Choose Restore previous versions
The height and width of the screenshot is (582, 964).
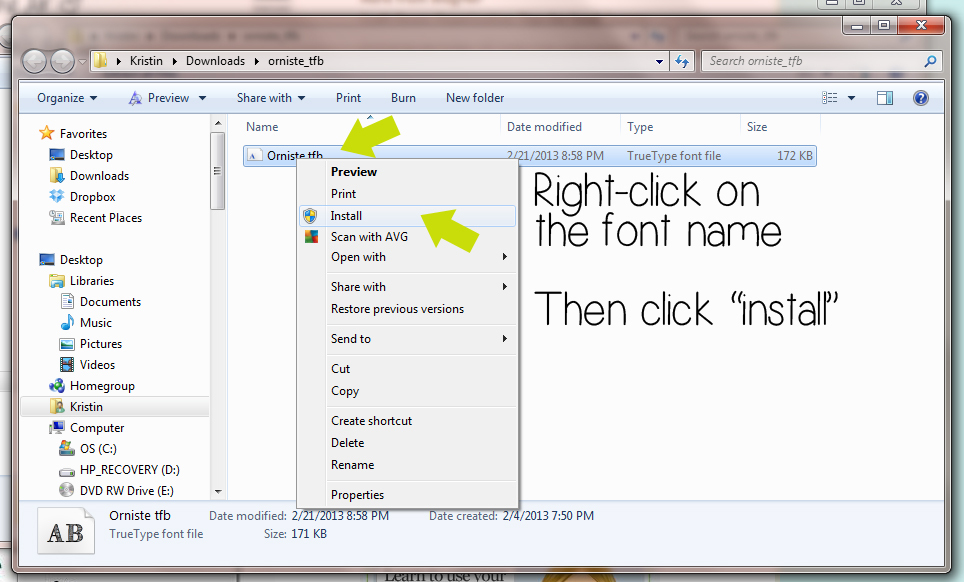(397, 309)
